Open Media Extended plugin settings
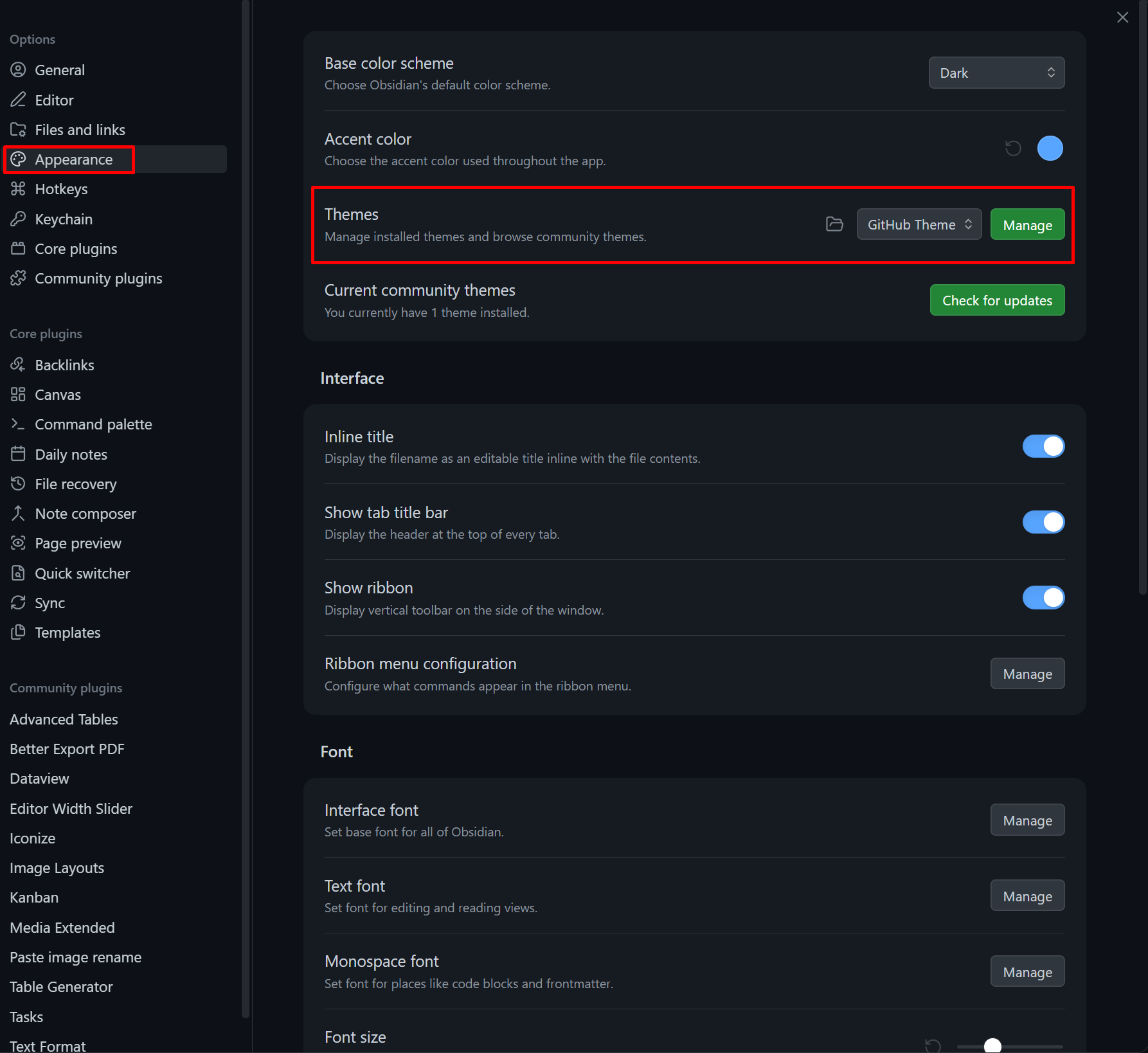The height and width of the screenshot is (1053, 1148). tap(62, 927)
